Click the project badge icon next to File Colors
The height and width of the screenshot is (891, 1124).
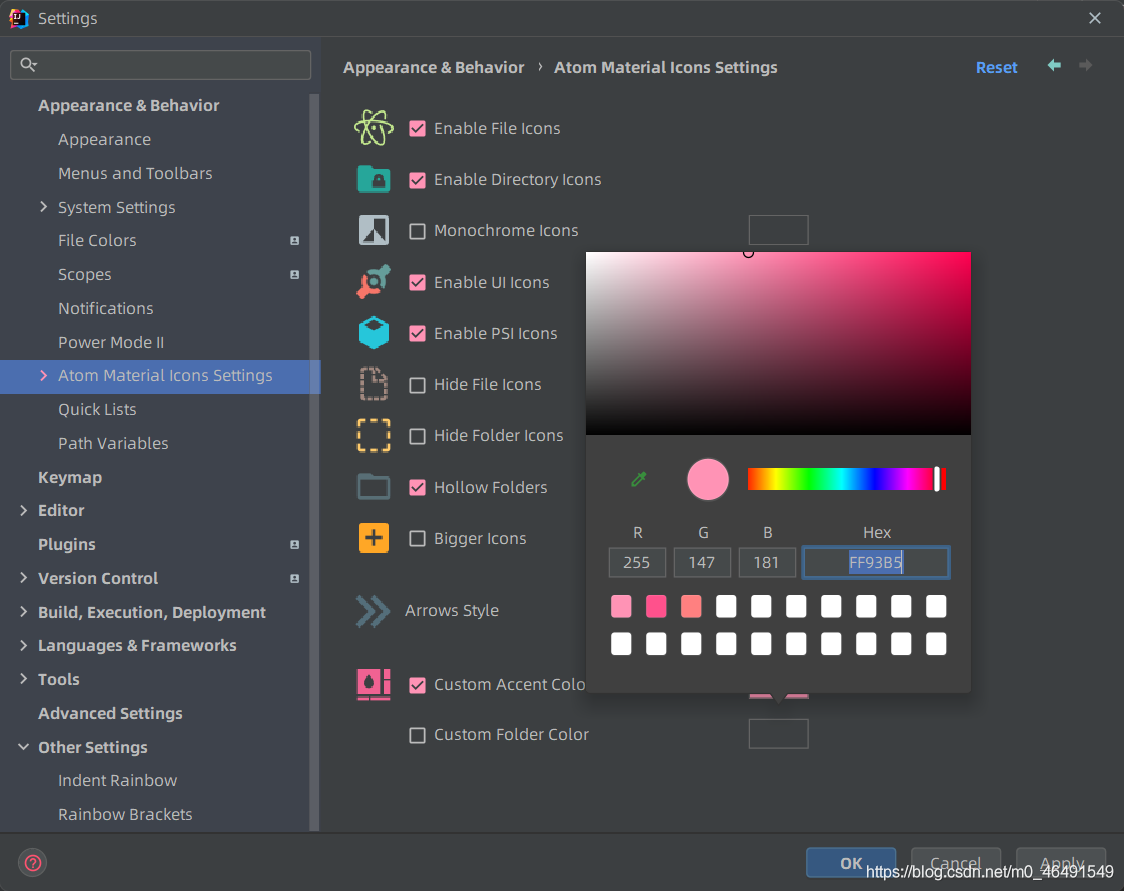pyautogui.click(x=295, y=241)
